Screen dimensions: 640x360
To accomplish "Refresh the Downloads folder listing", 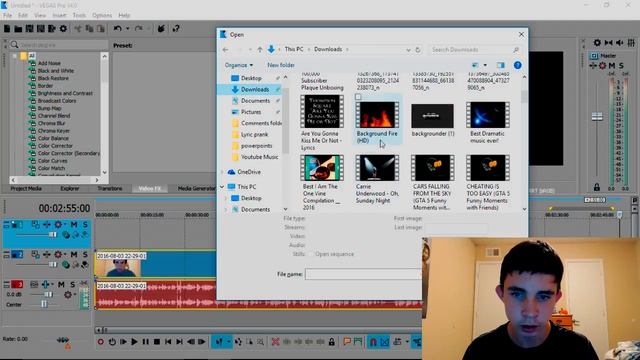I will coord(418,49).
